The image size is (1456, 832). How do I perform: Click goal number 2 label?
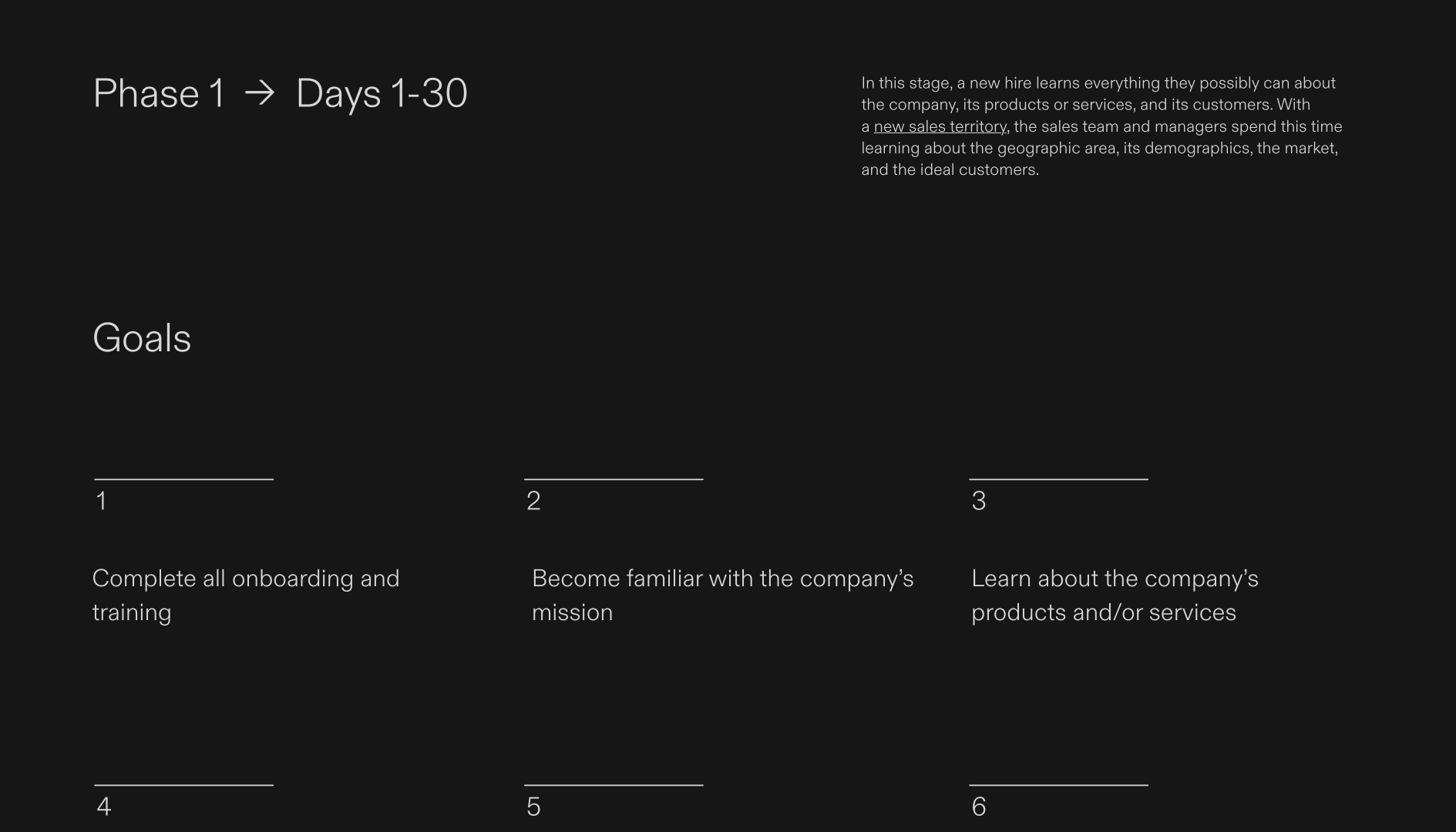(533, 502)
